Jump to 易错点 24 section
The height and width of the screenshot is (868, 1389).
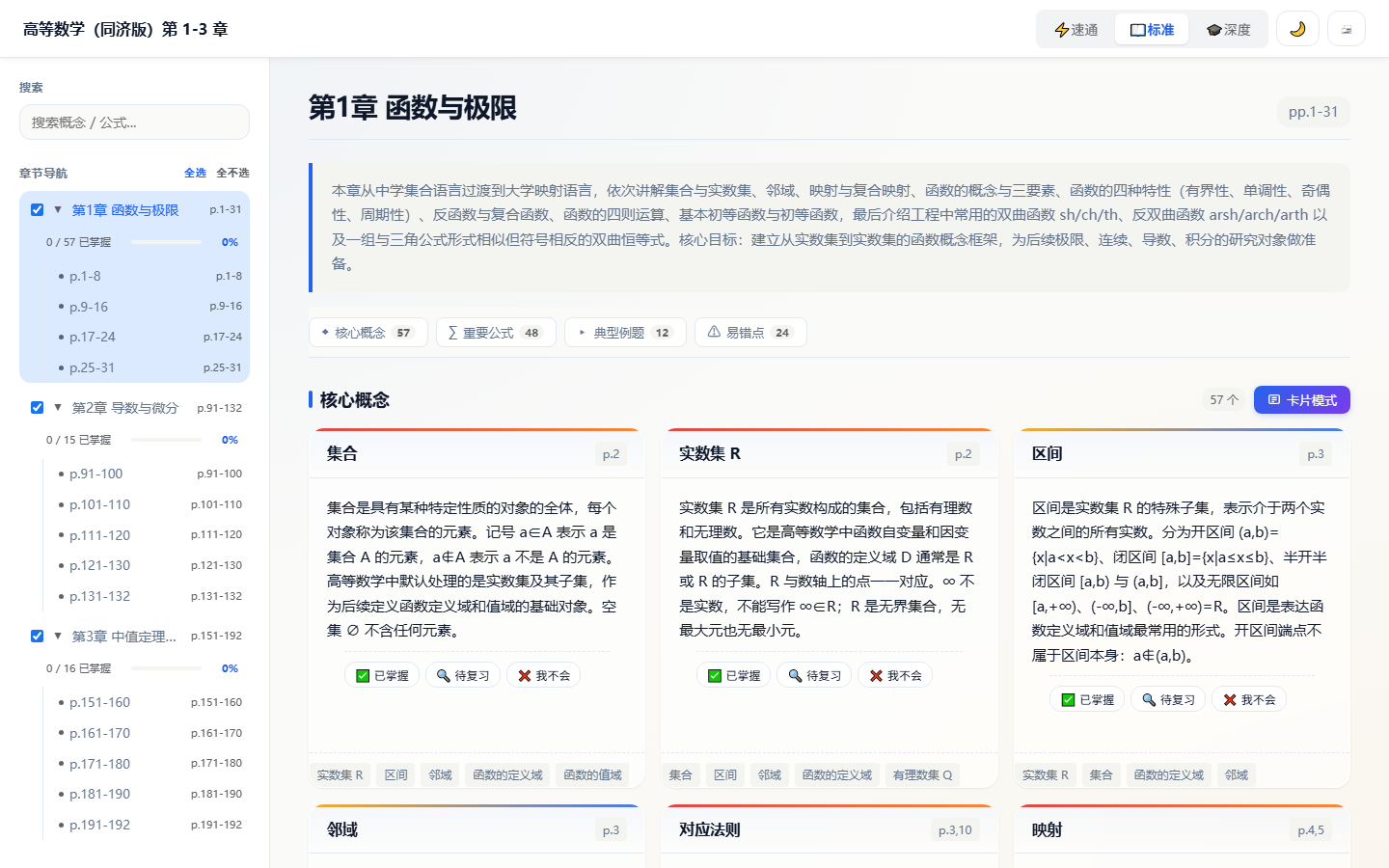coord(750,333)
